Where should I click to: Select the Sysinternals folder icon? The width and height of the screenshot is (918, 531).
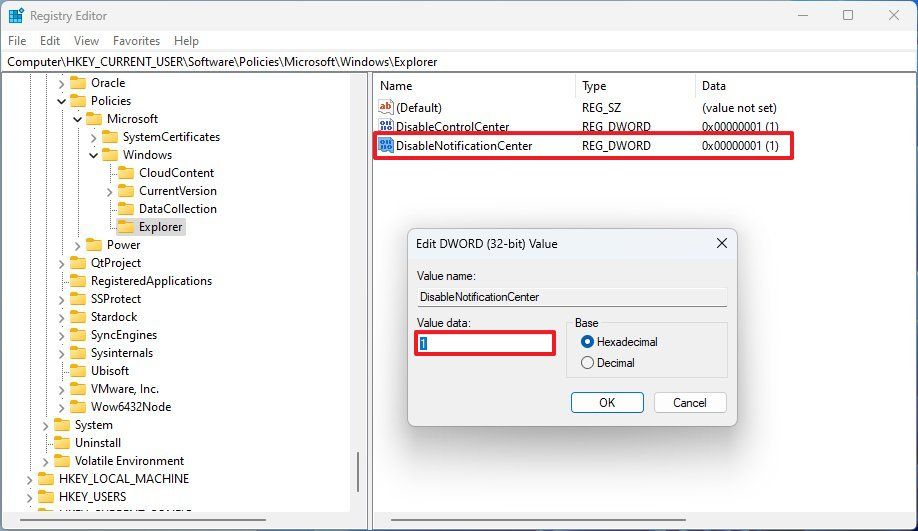[x=78, y=353]
